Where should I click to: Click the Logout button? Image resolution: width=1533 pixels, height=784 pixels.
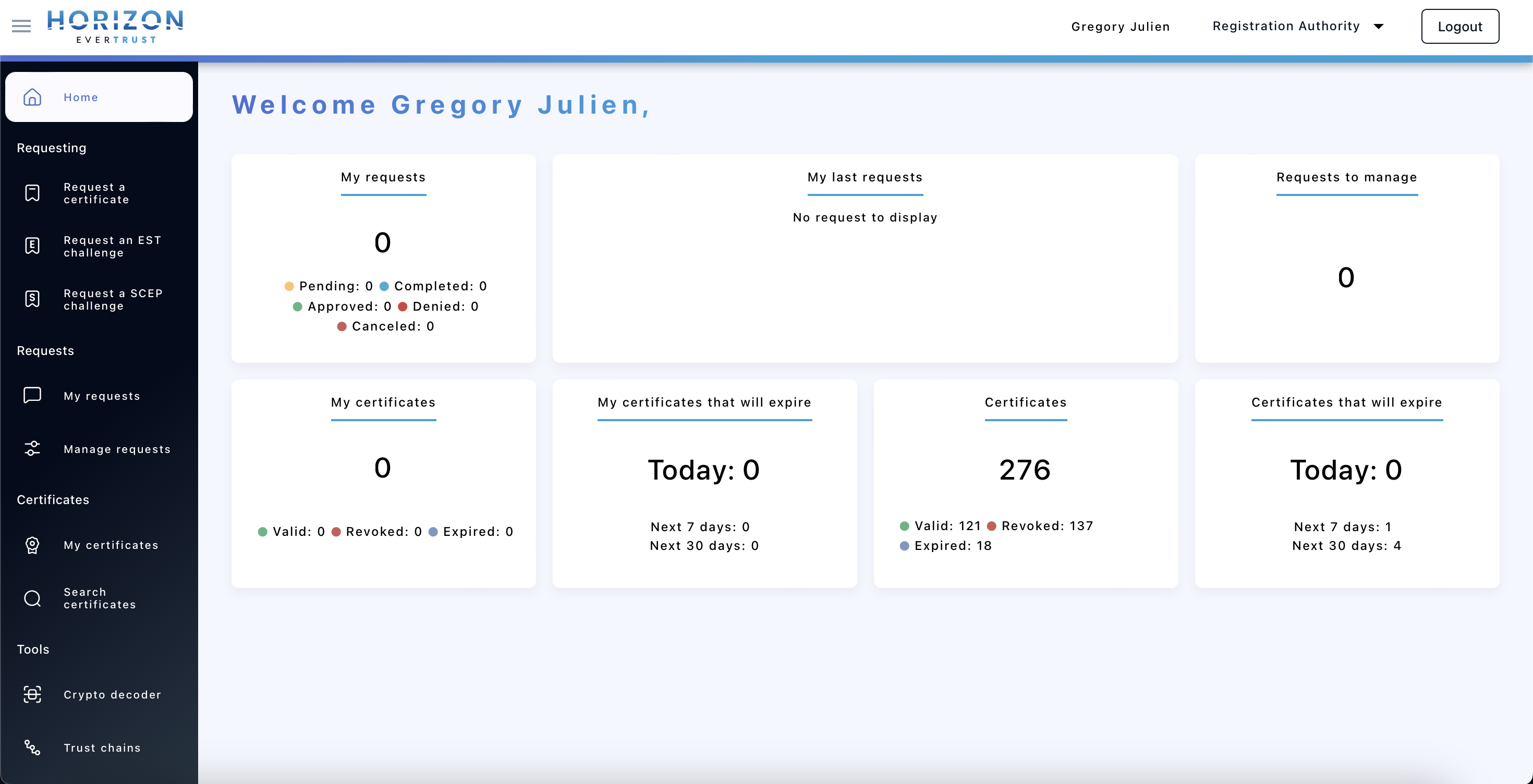tap(1459, 26)
